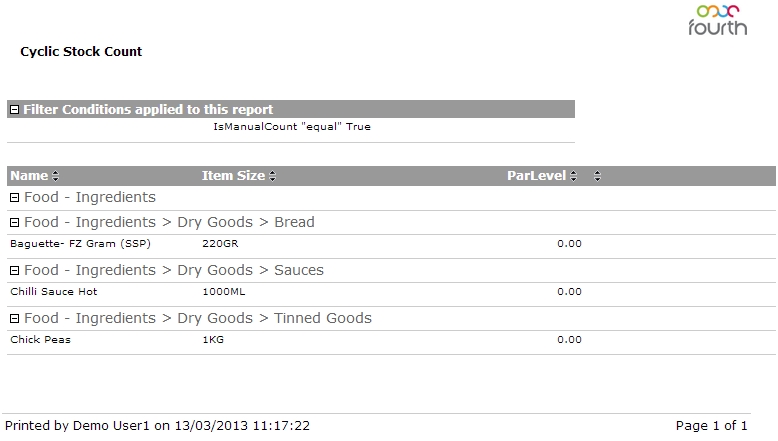The image size is (778, 441).
Task: Select the Chilli Sauce Hot row
Action: (391, 292)
